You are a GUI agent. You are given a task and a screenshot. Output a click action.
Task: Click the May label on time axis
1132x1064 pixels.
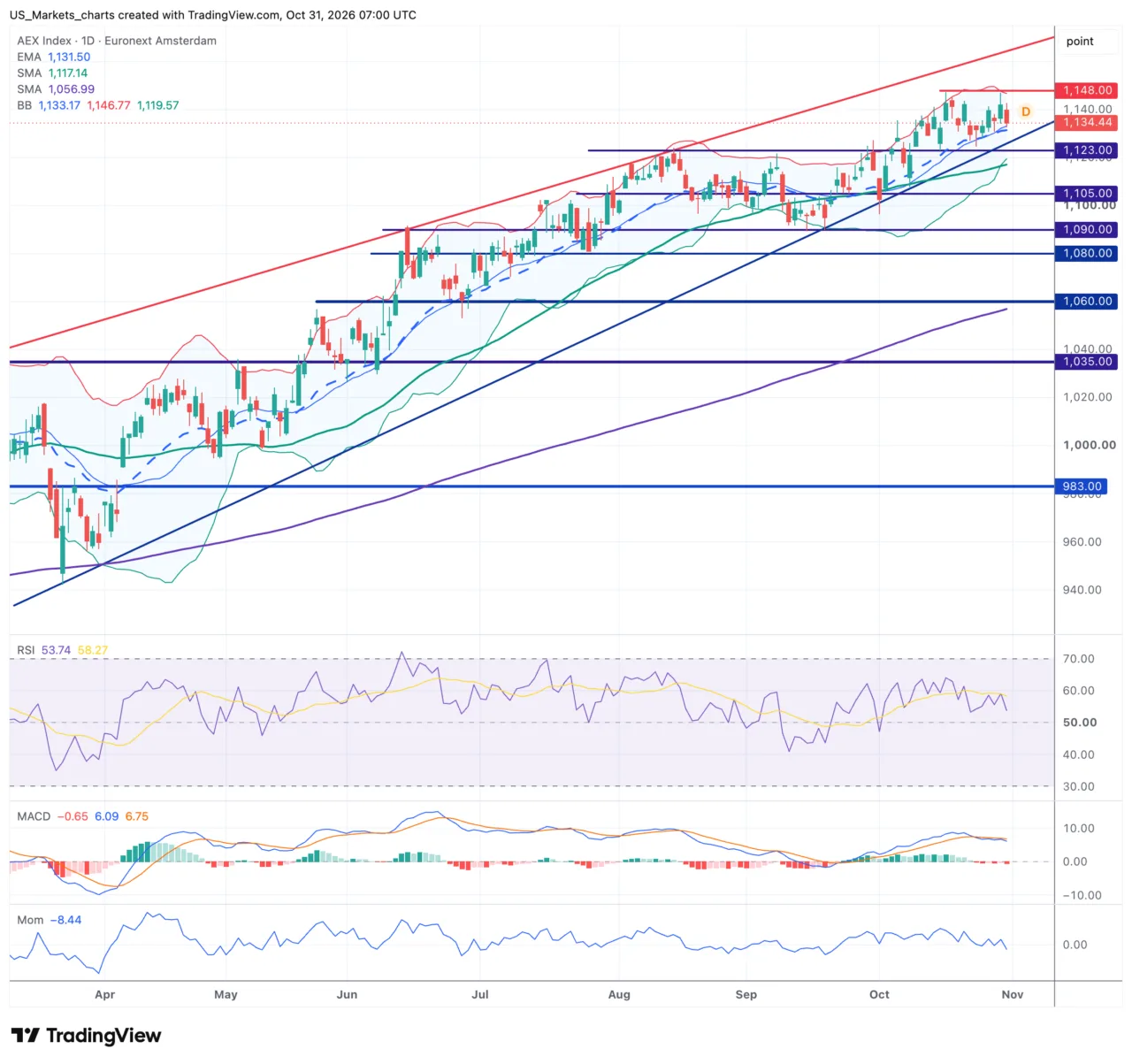pyautogui.click(x=226, y=994)
